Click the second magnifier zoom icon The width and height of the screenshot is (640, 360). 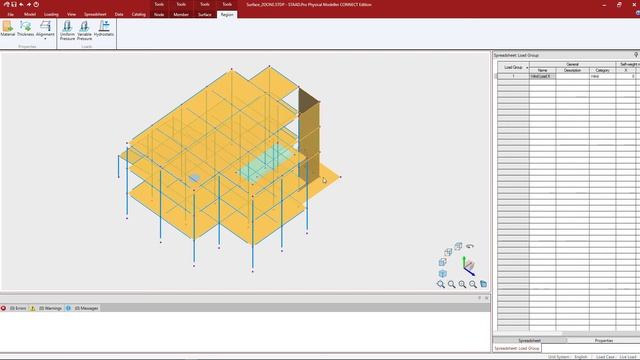pyautogui.click(x=451, y=284)
